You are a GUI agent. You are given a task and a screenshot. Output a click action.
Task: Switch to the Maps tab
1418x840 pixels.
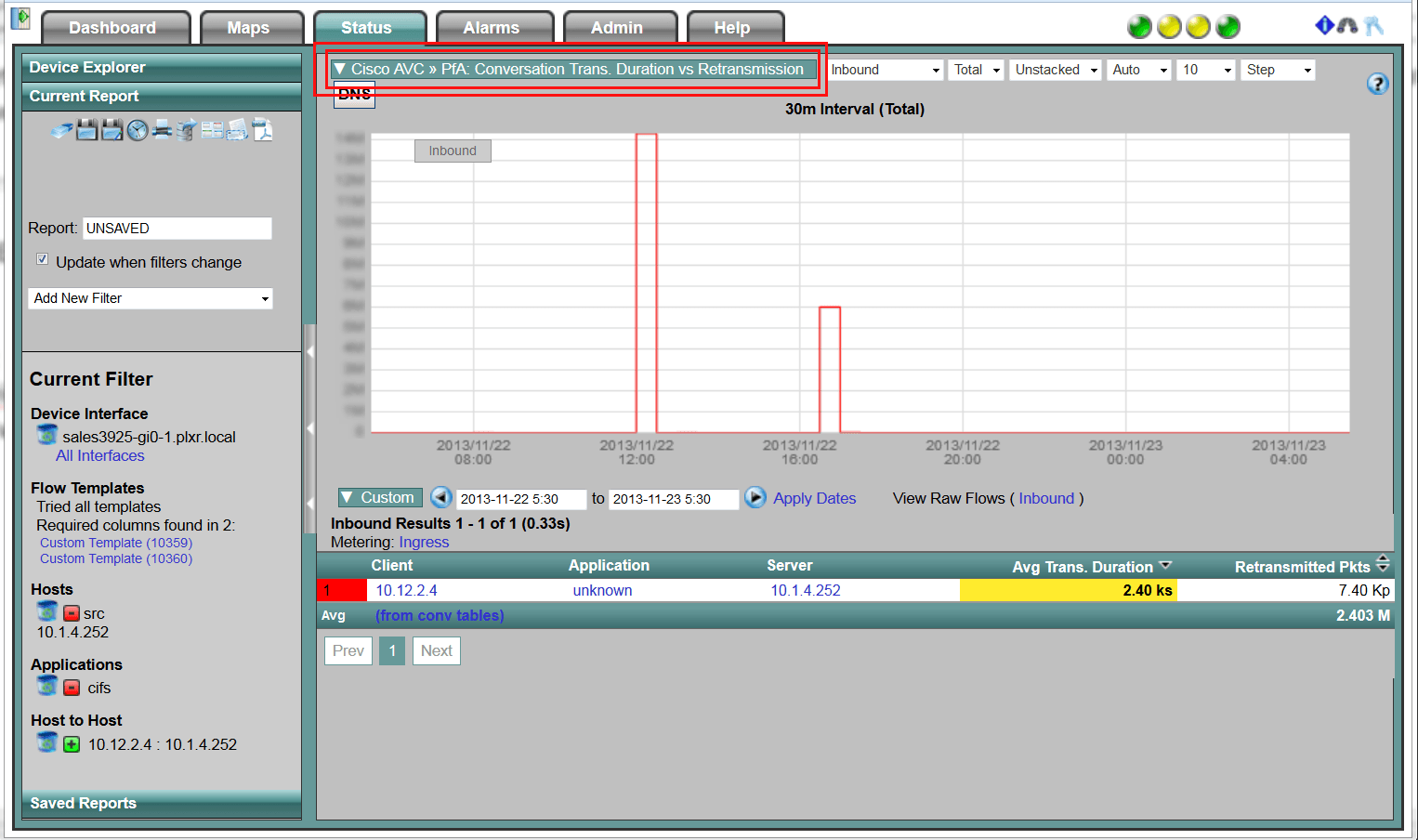251,28
